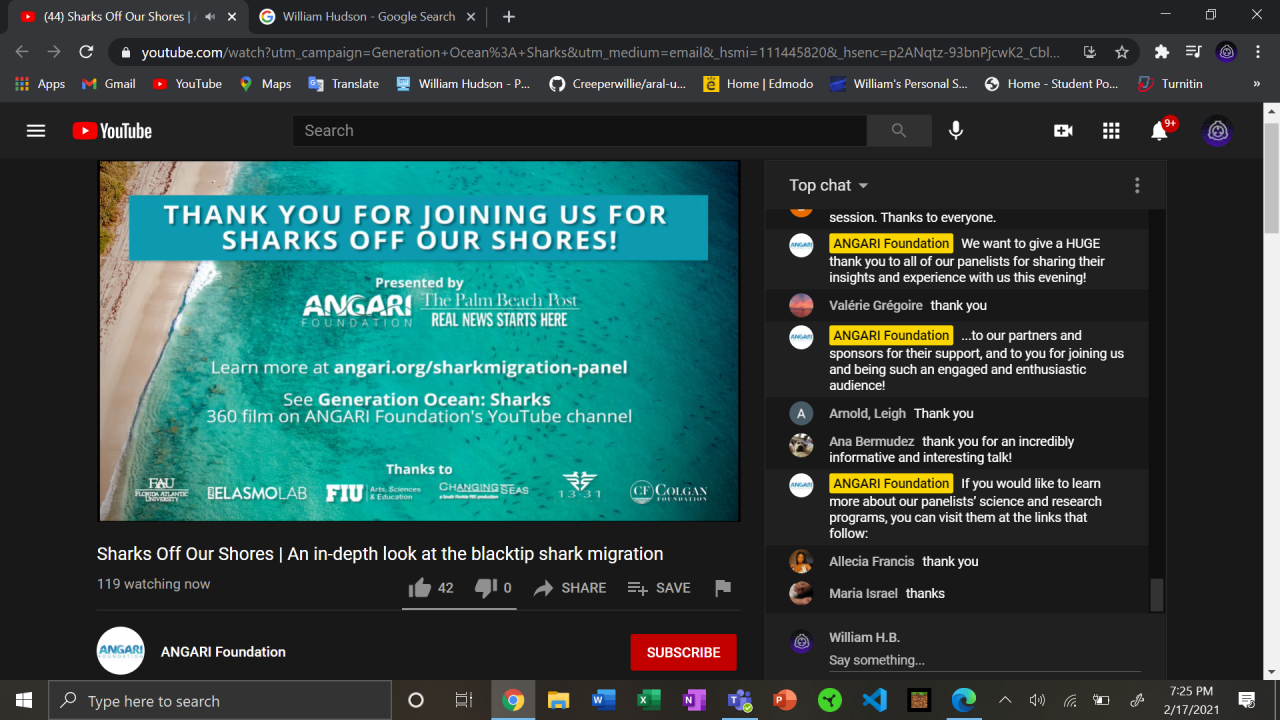
Task: Reload the current page
Action: click(86, 52)
